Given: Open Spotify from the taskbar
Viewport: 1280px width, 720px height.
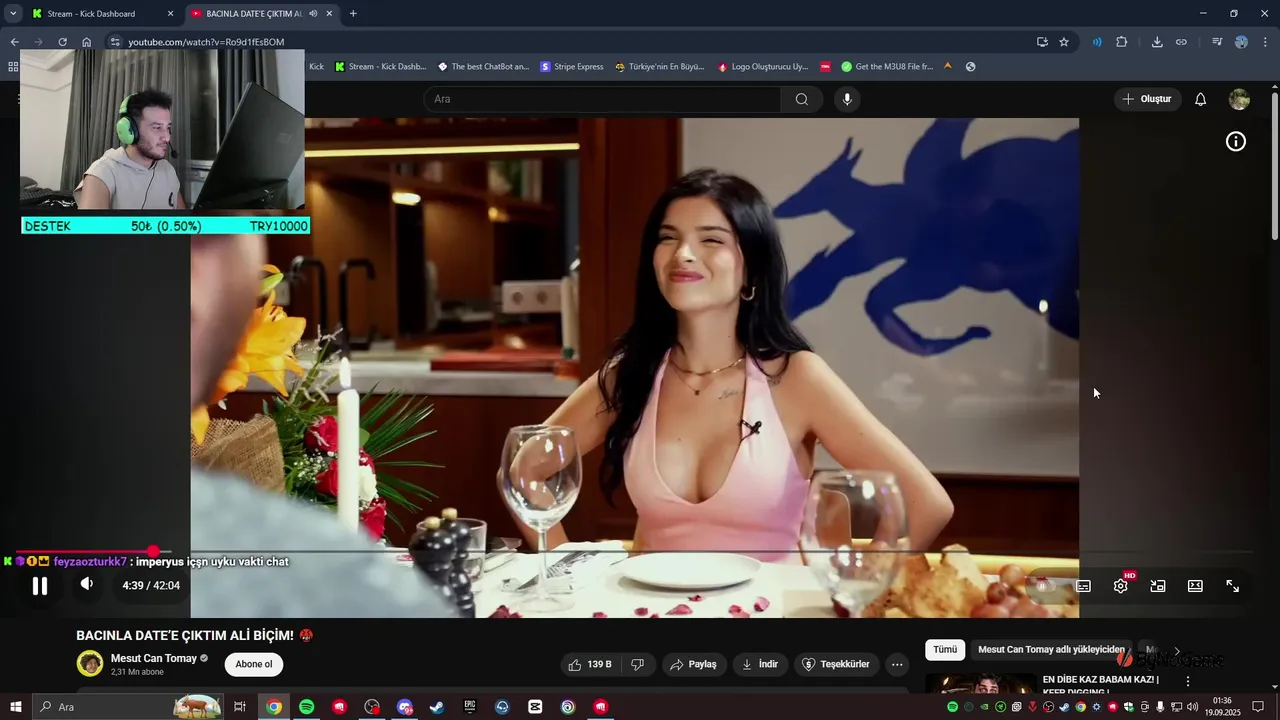Looking at the screenshot, I should click(306, 707).
